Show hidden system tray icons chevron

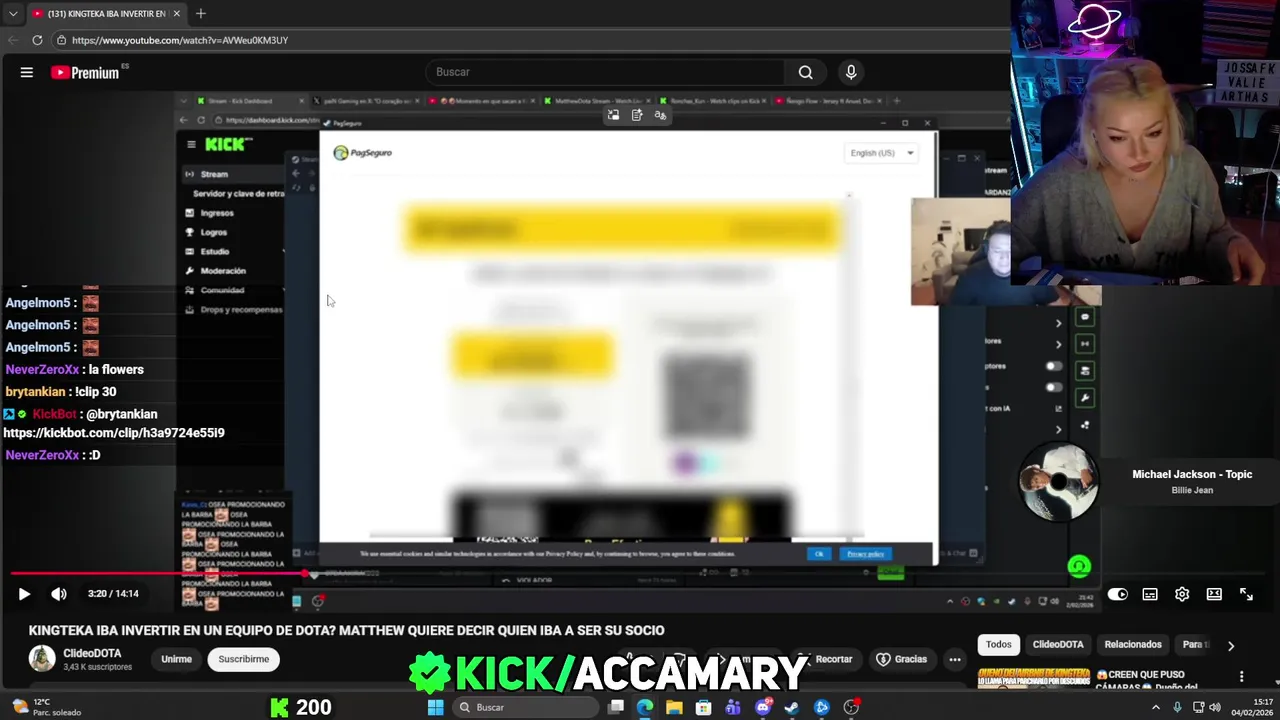coord(1156,707)
